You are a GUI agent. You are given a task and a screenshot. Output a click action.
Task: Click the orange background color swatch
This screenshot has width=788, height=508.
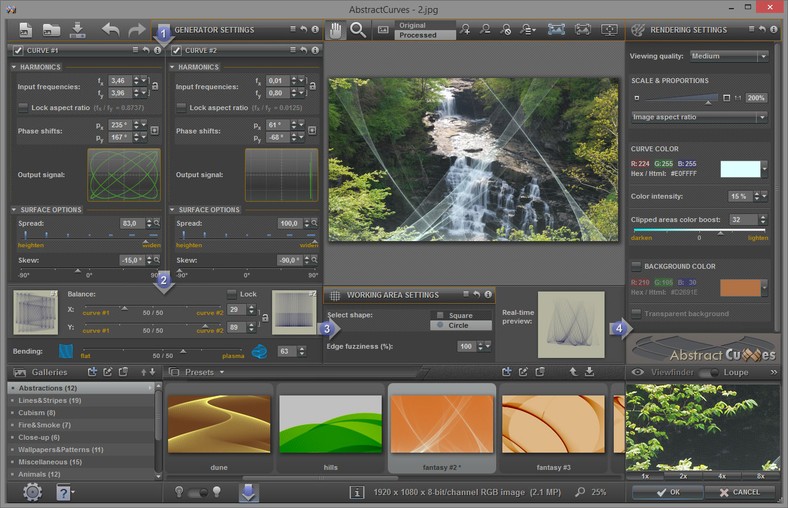(740, 287)
